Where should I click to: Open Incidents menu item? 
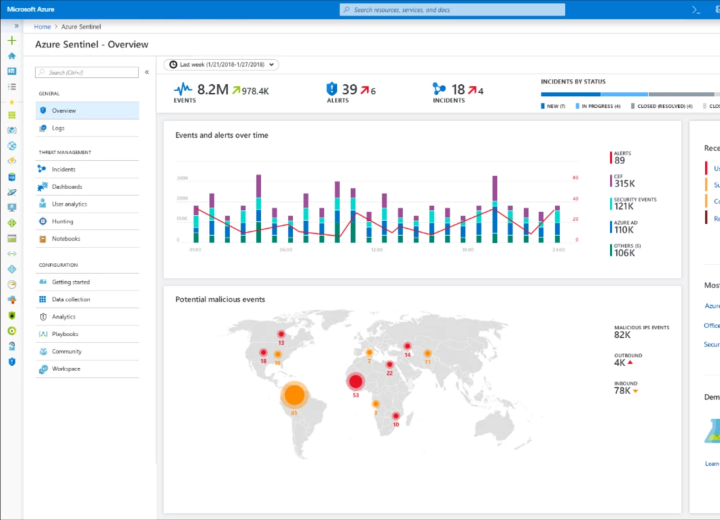(x=87, y=169)
